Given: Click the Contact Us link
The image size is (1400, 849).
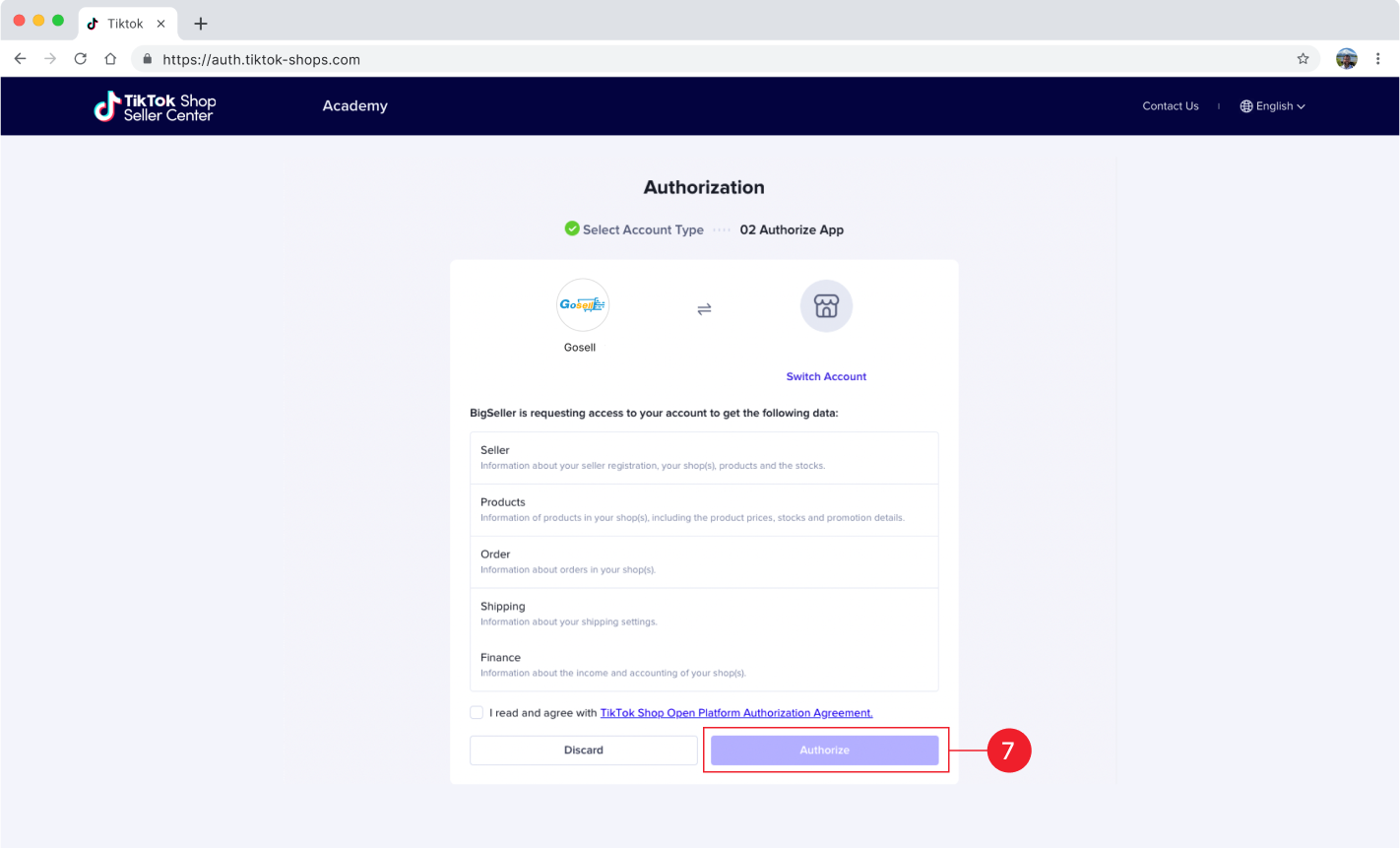Looking at the screenshot, I should coord(1171,106).
